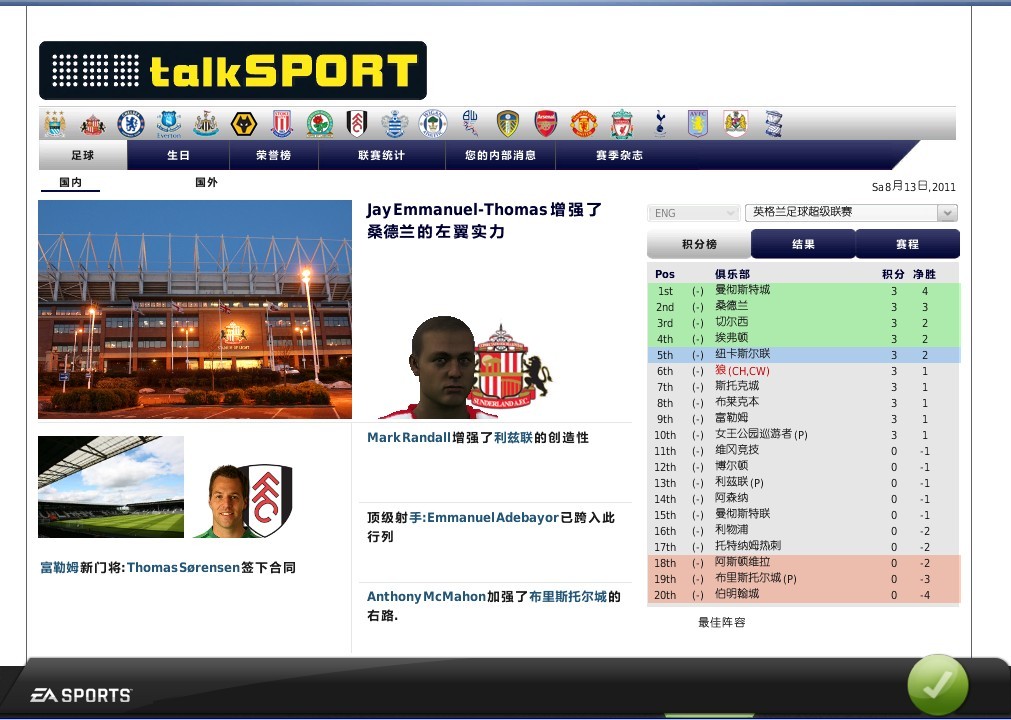Switch to the 足球 tab
This screenshot has width=1011, height=720.
click(83, 155)
